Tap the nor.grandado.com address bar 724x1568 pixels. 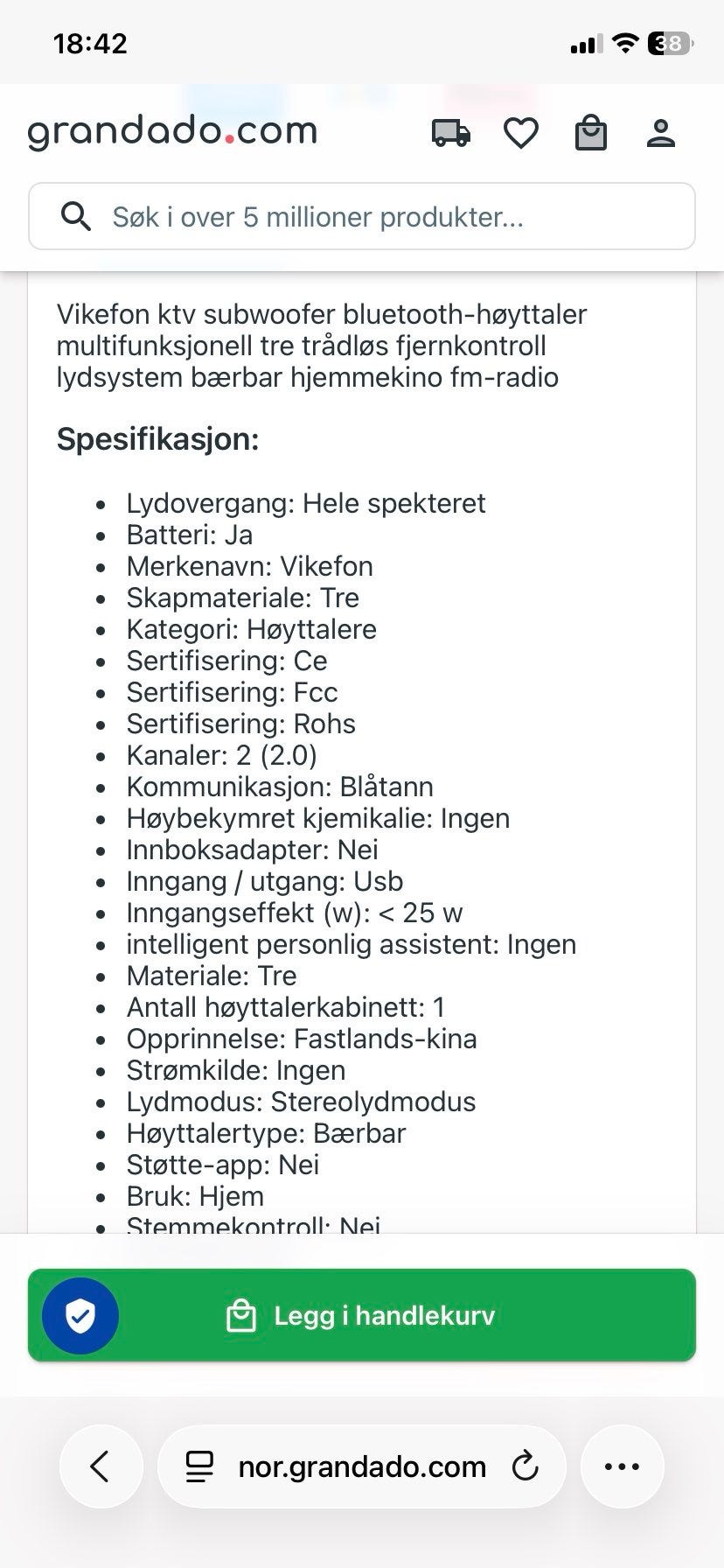tap(361, 1466)
